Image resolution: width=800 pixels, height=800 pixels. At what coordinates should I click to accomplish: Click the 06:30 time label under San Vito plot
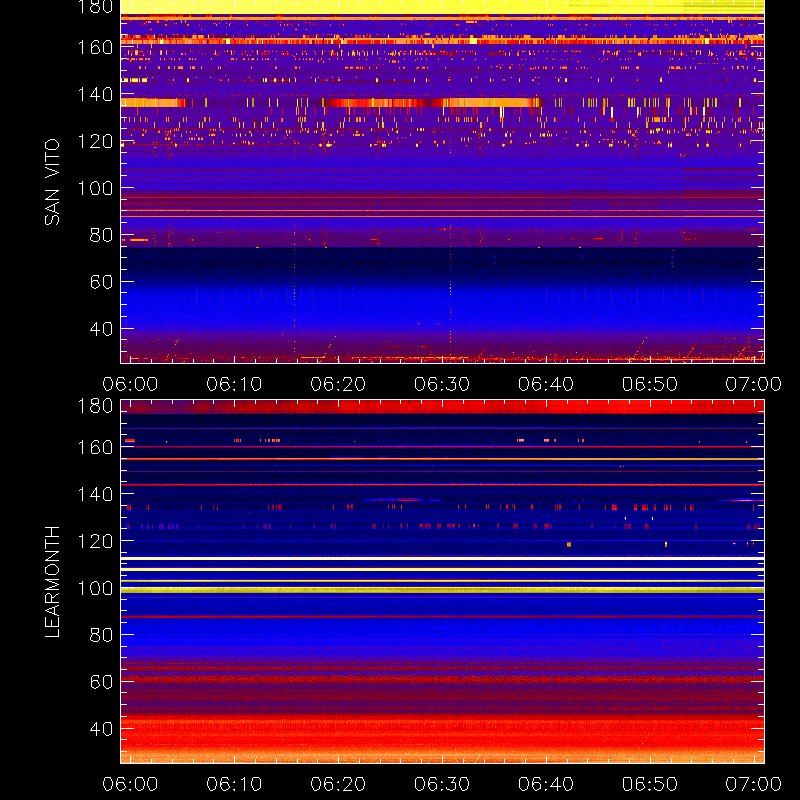(442, 384)
